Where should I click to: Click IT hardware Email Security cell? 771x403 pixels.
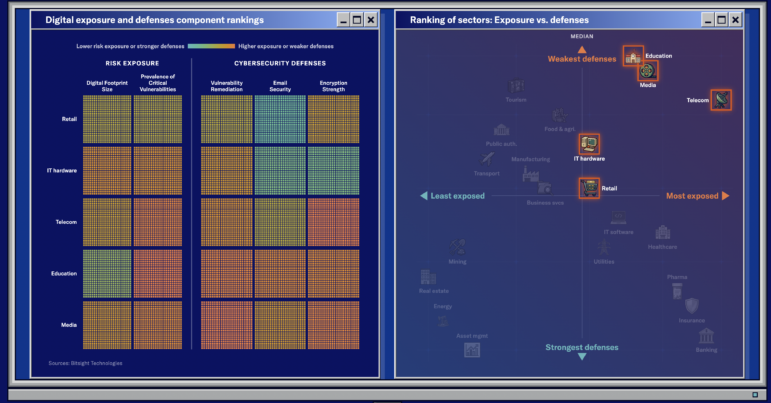pyautogui.click(x=280, y=171)
